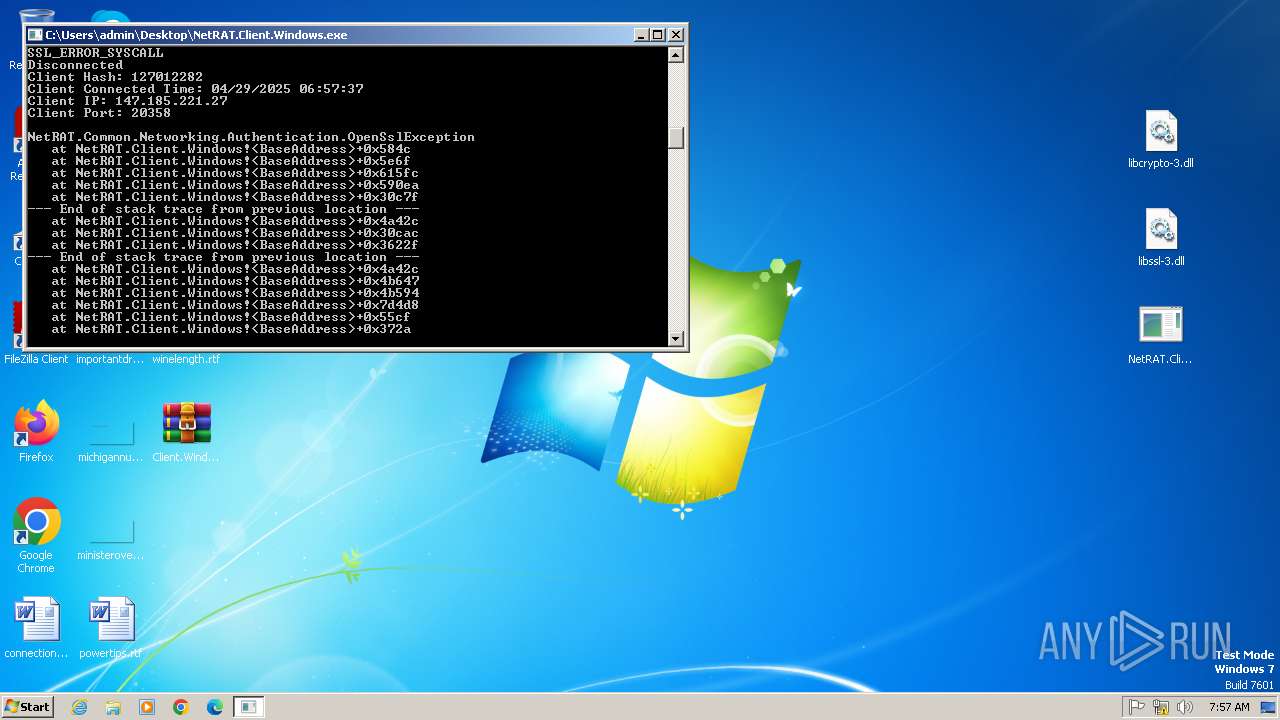
Task: Click the Client IP: 147.185.221.27 line
Action: point(127,101)
